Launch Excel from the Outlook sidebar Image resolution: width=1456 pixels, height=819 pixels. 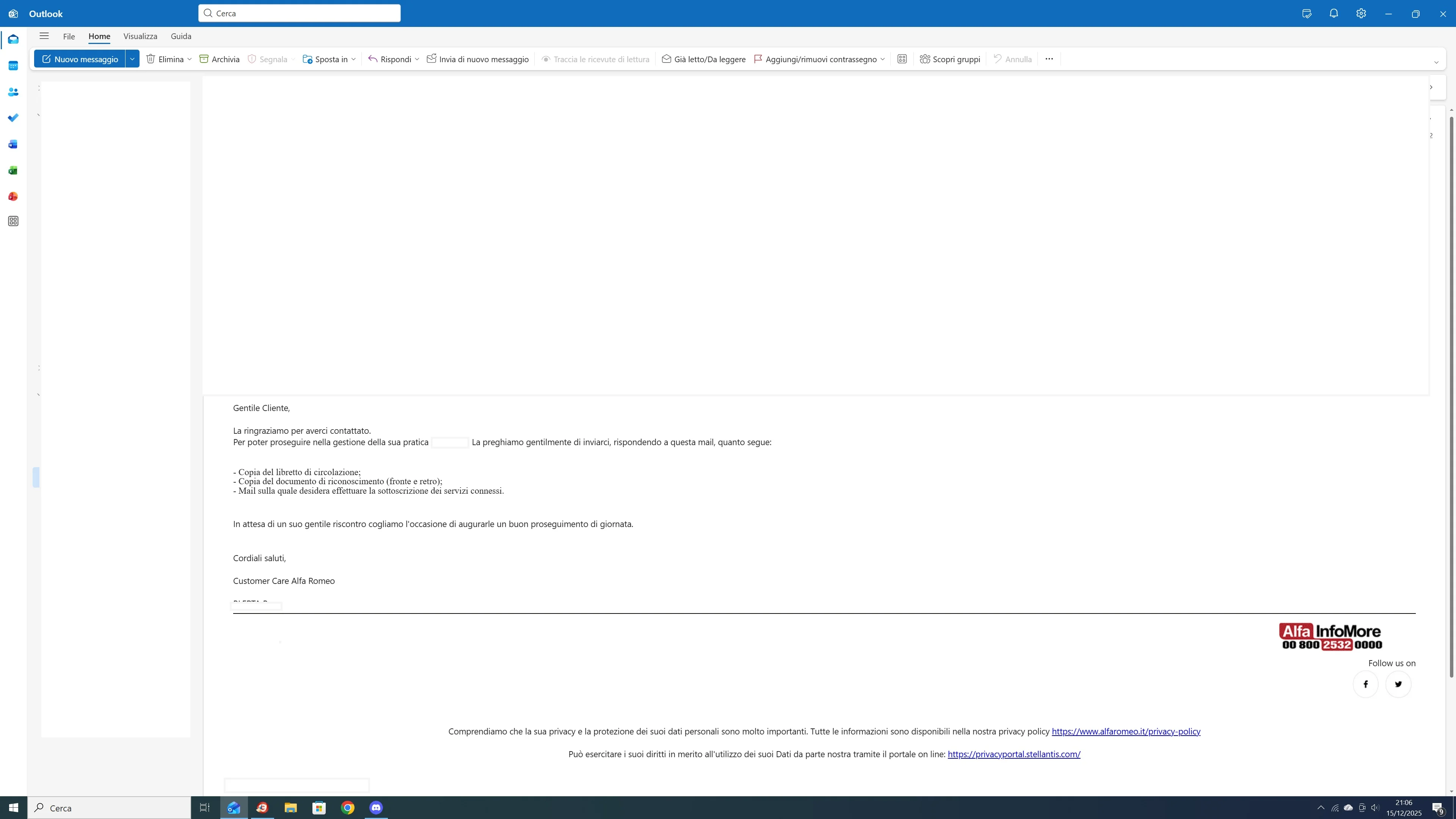(13, 170)
